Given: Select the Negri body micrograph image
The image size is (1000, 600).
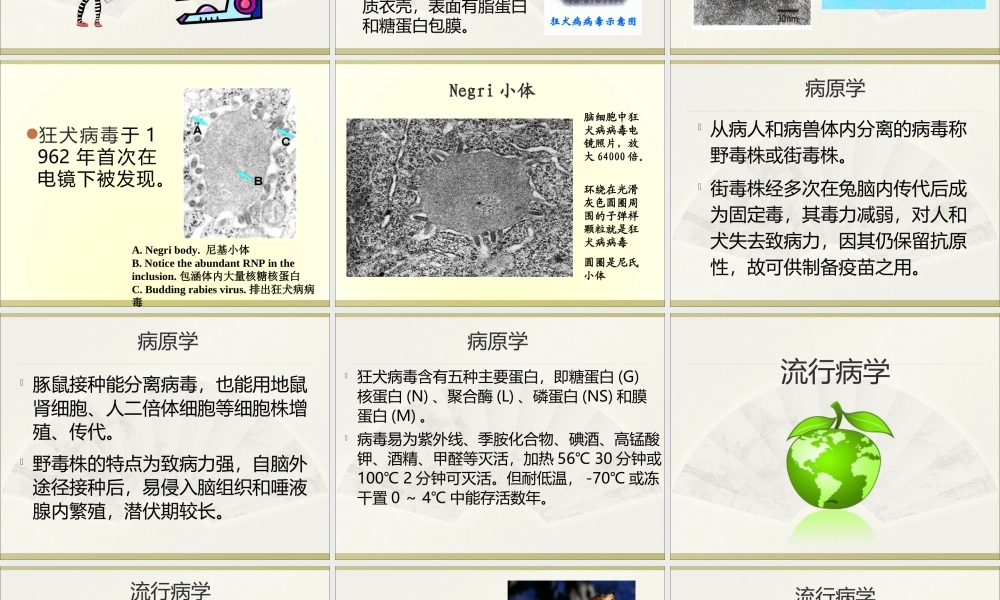Looking at the screenshot, I should 460,195.
